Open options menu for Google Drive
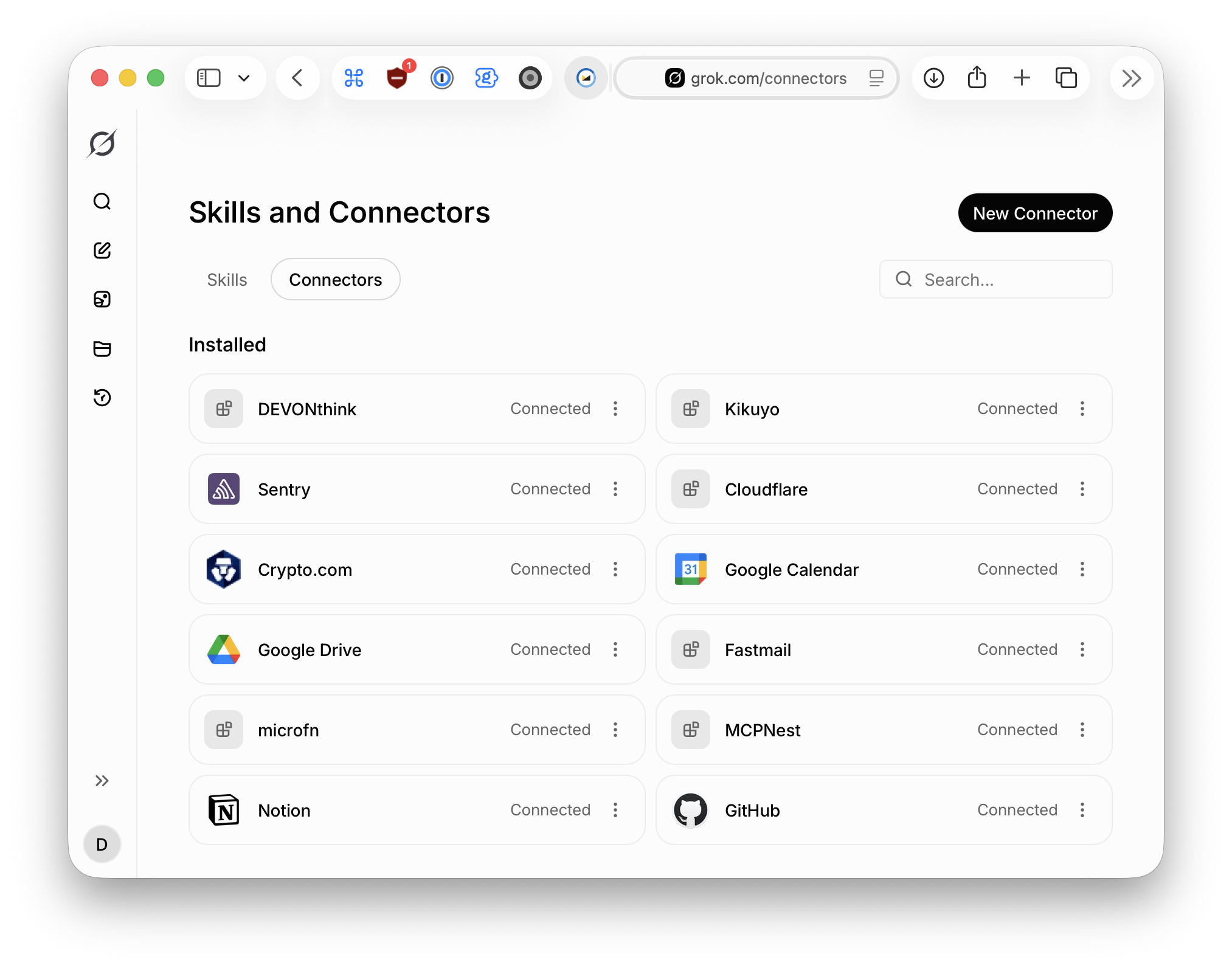1232x968 pixels. click(x=615, y=649)
